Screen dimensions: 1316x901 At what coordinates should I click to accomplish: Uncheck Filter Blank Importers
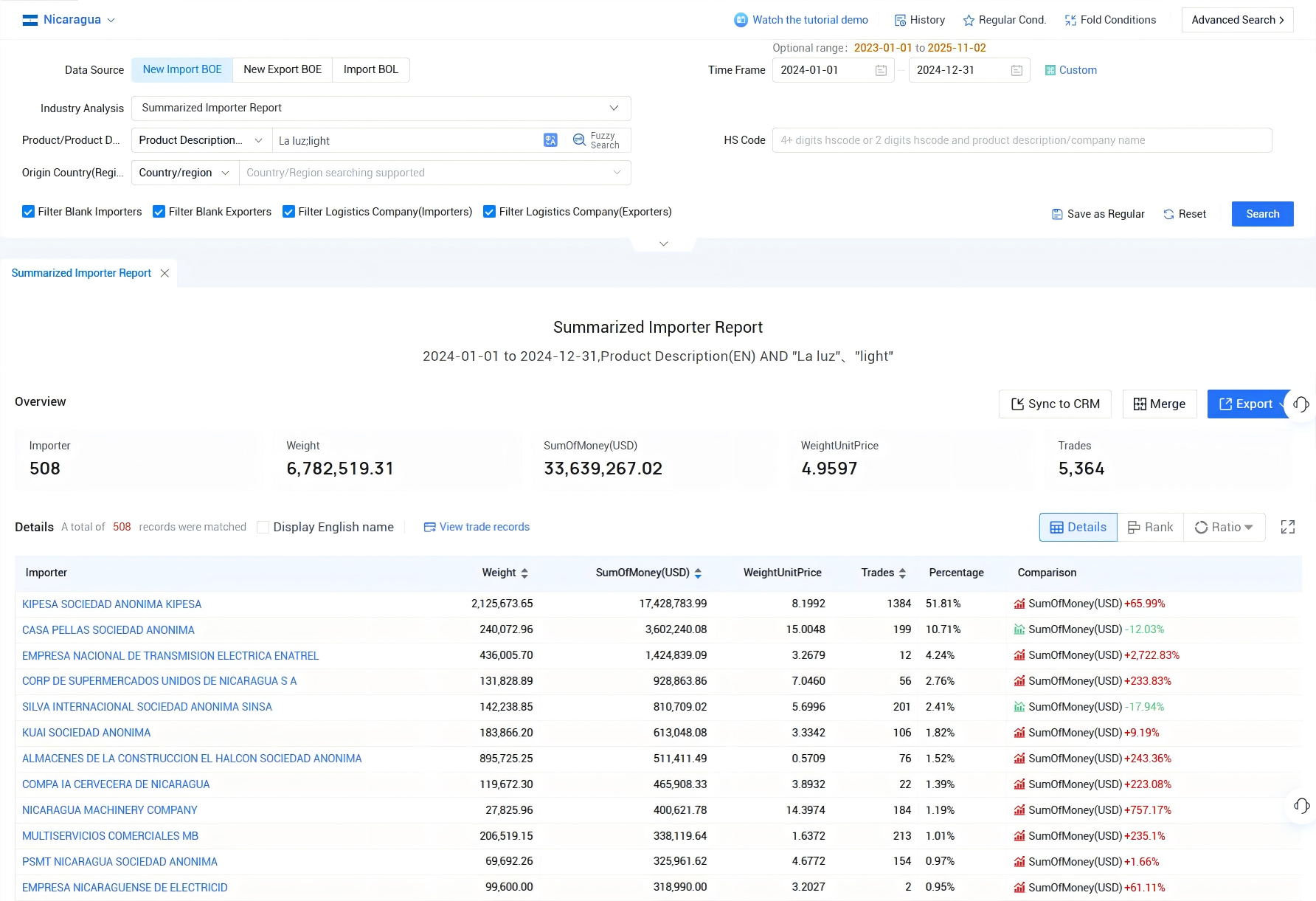(28, 212)
